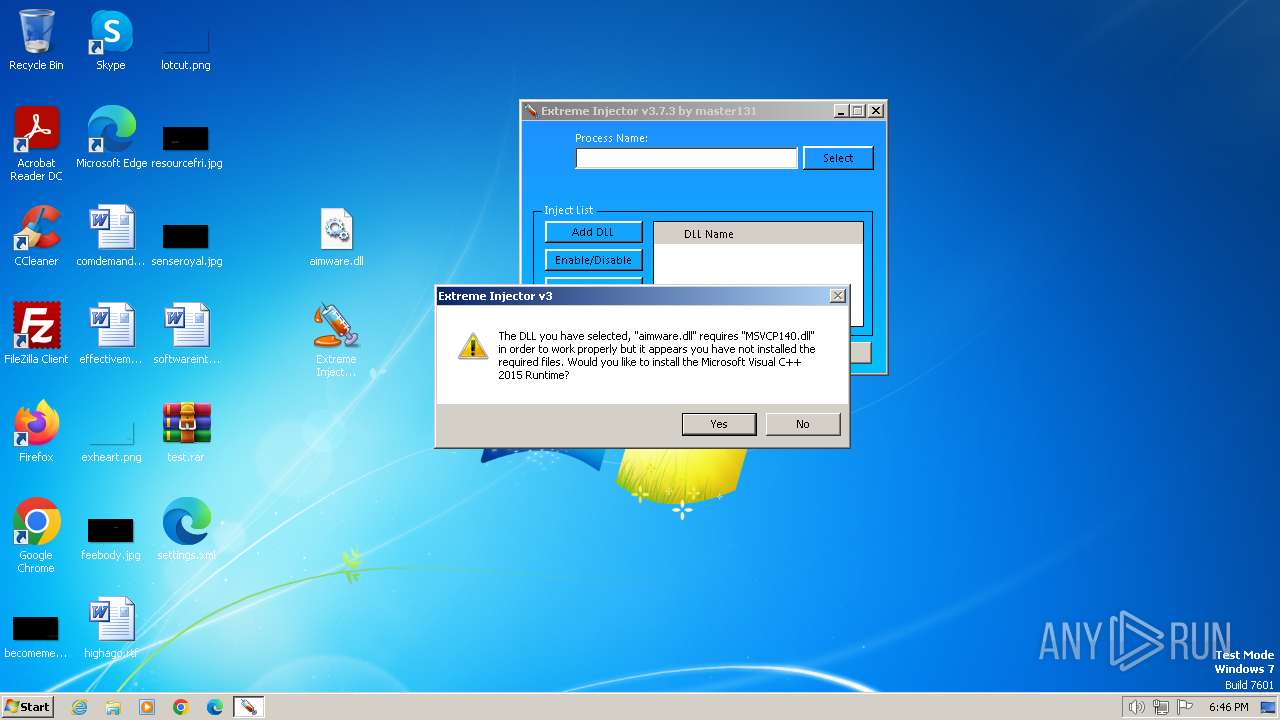The image size is (1280, 720).
Task: Open File Explorer from the taskbar
Action: [x=113, y=707]
